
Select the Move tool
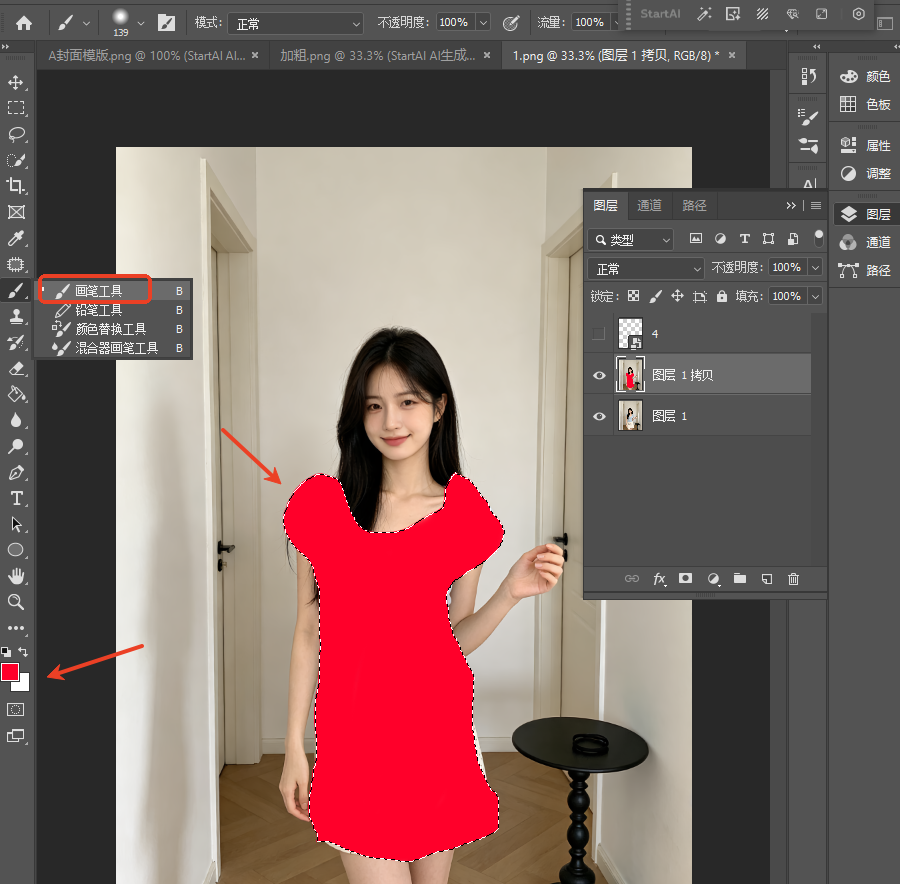point(15,82)
